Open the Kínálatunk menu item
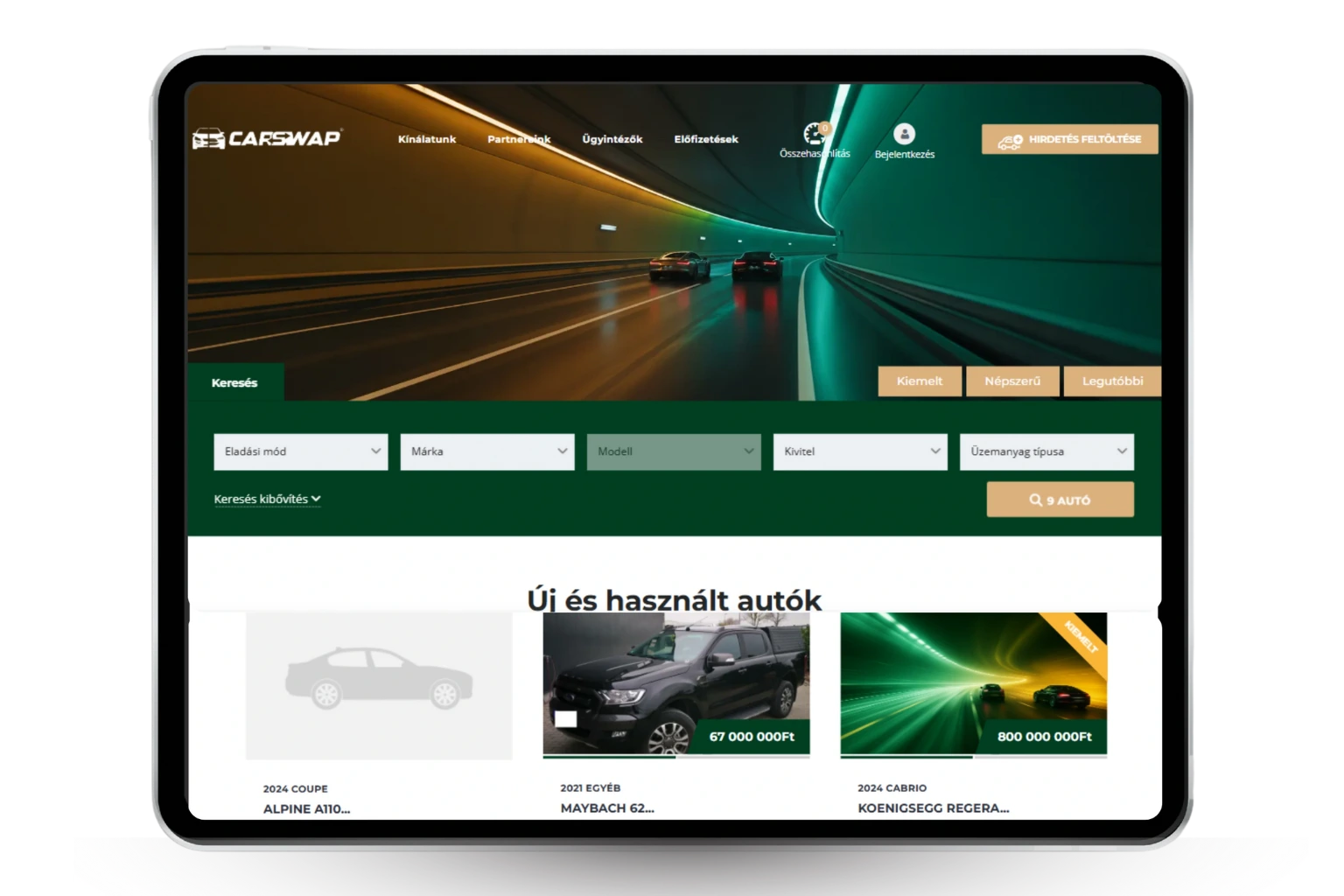1344x896 pixels. [x=427, y=139]
